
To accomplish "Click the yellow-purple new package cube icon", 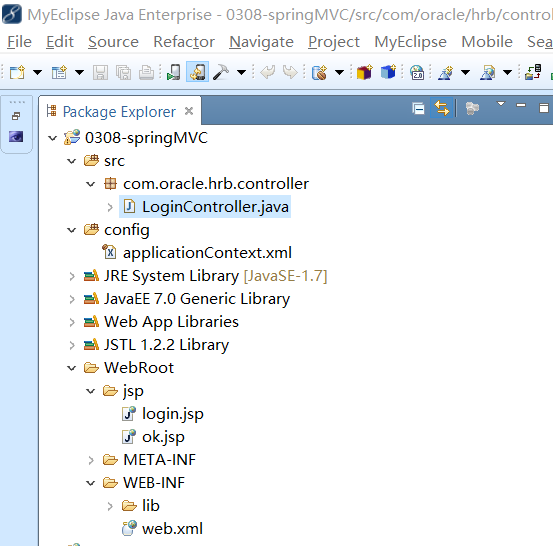I will pyautogui.click(x=365, y=72).
